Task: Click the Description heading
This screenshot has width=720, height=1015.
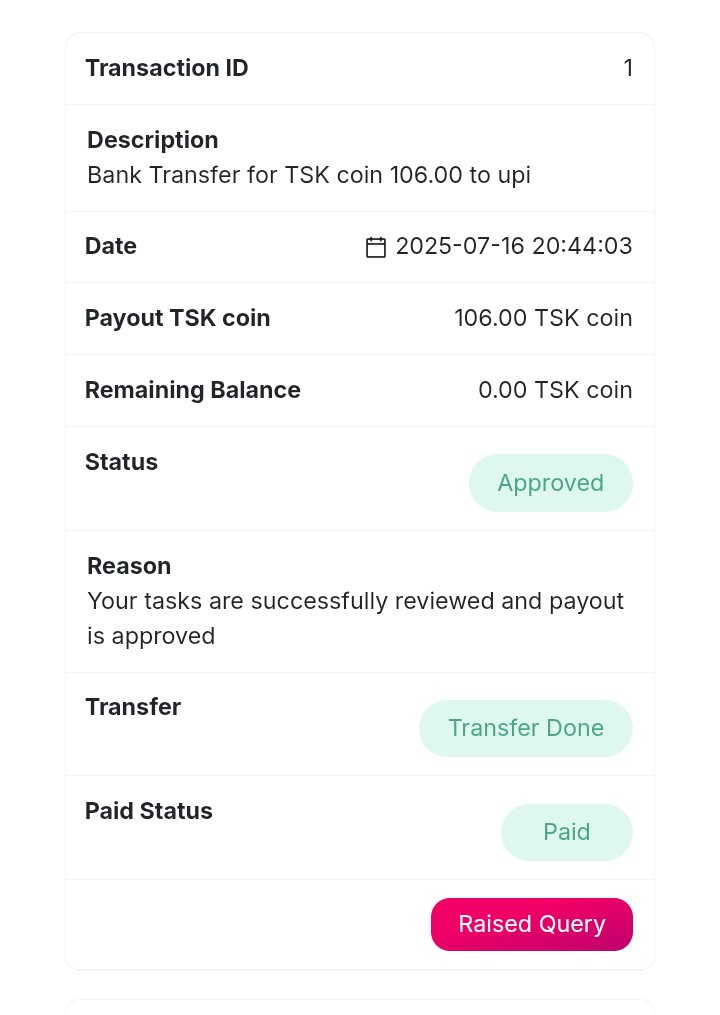Action: click(x=152, y=140)
